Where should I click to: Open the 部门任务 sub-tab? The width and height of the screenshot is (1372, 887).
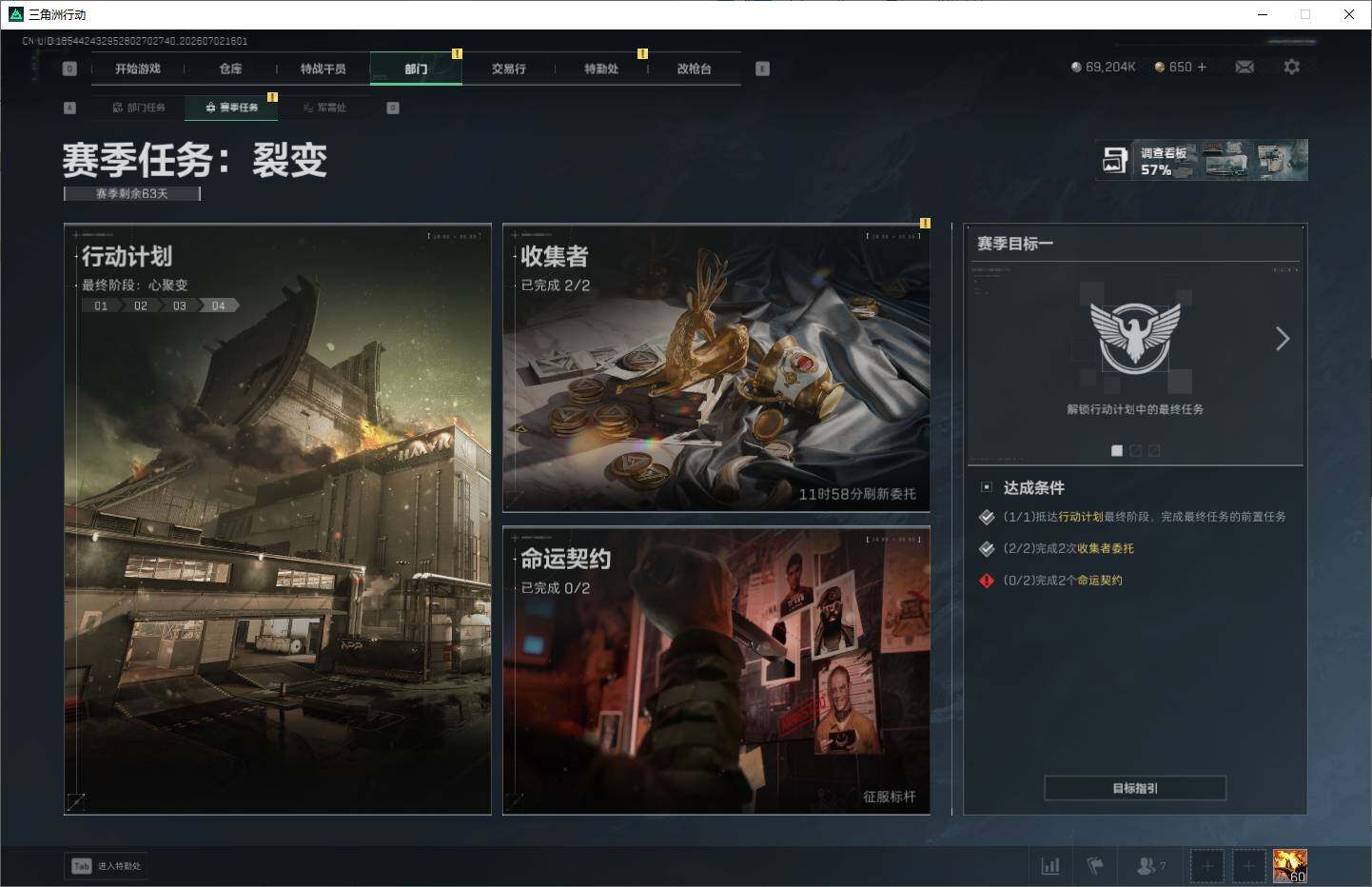(138, 108)
